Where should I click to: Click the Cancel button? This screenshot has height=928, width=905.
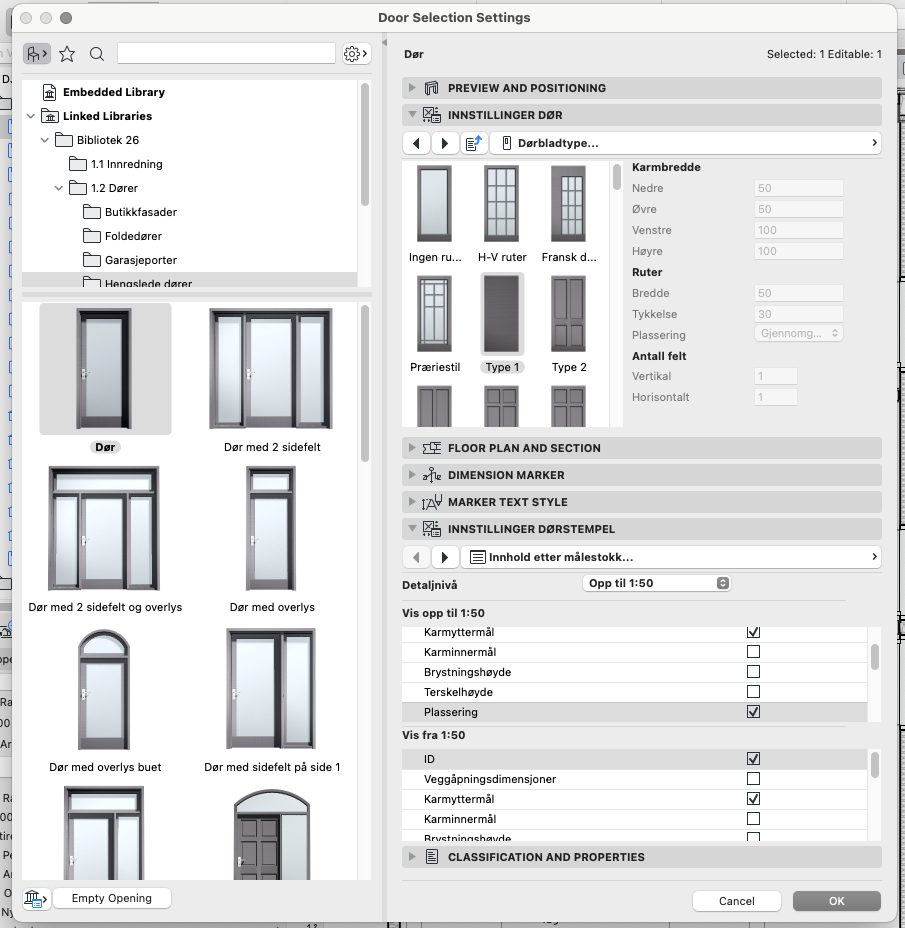[x=737, y=901]
